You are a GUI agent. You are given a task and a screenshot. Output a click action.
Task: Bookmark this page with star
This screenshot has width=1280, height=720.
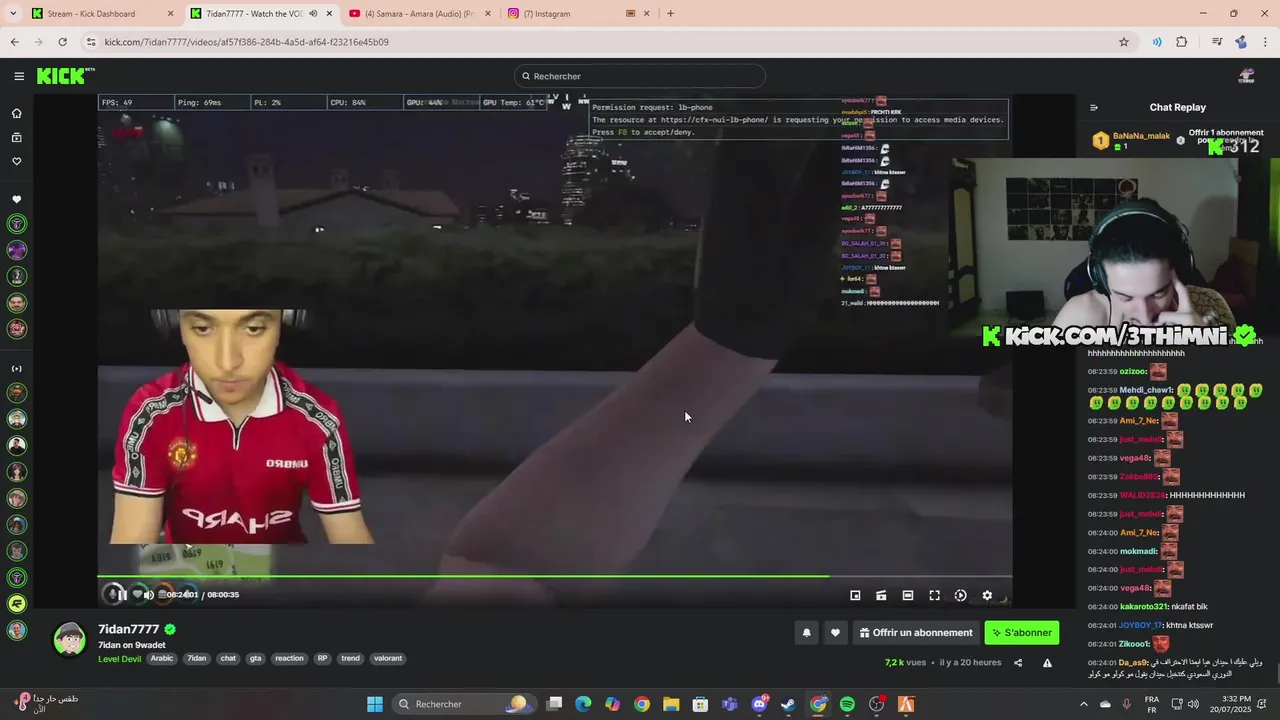pyautogui.click(x=1124, y=42)
